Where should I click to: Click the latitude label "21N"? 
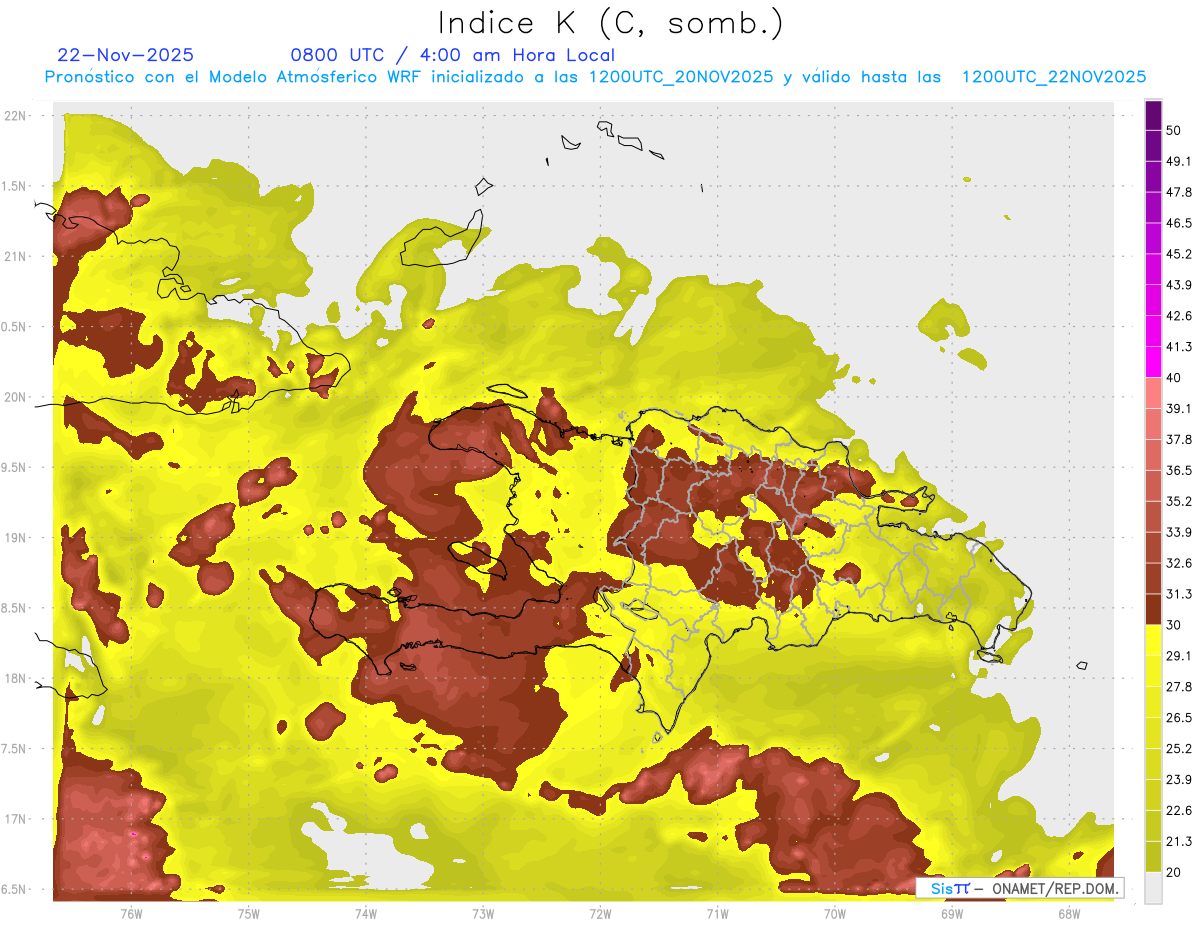point(15,257)
